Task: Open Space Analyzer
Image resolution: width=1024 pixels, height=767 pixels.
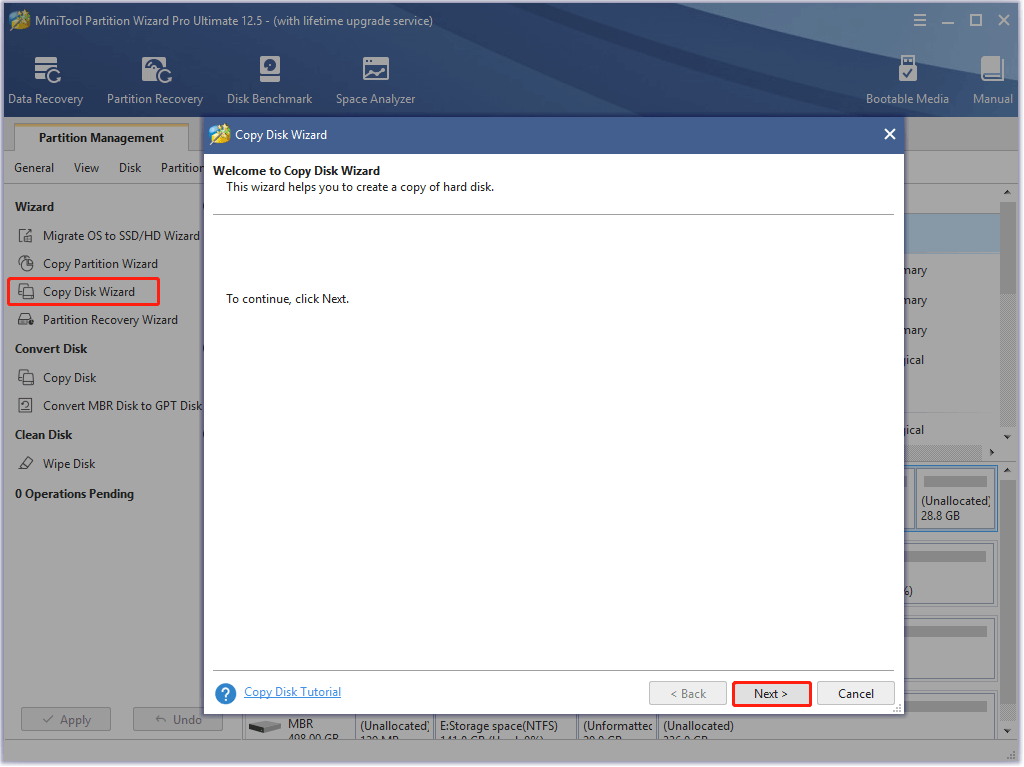Action: pyautogui.click(x=375, y=80)
